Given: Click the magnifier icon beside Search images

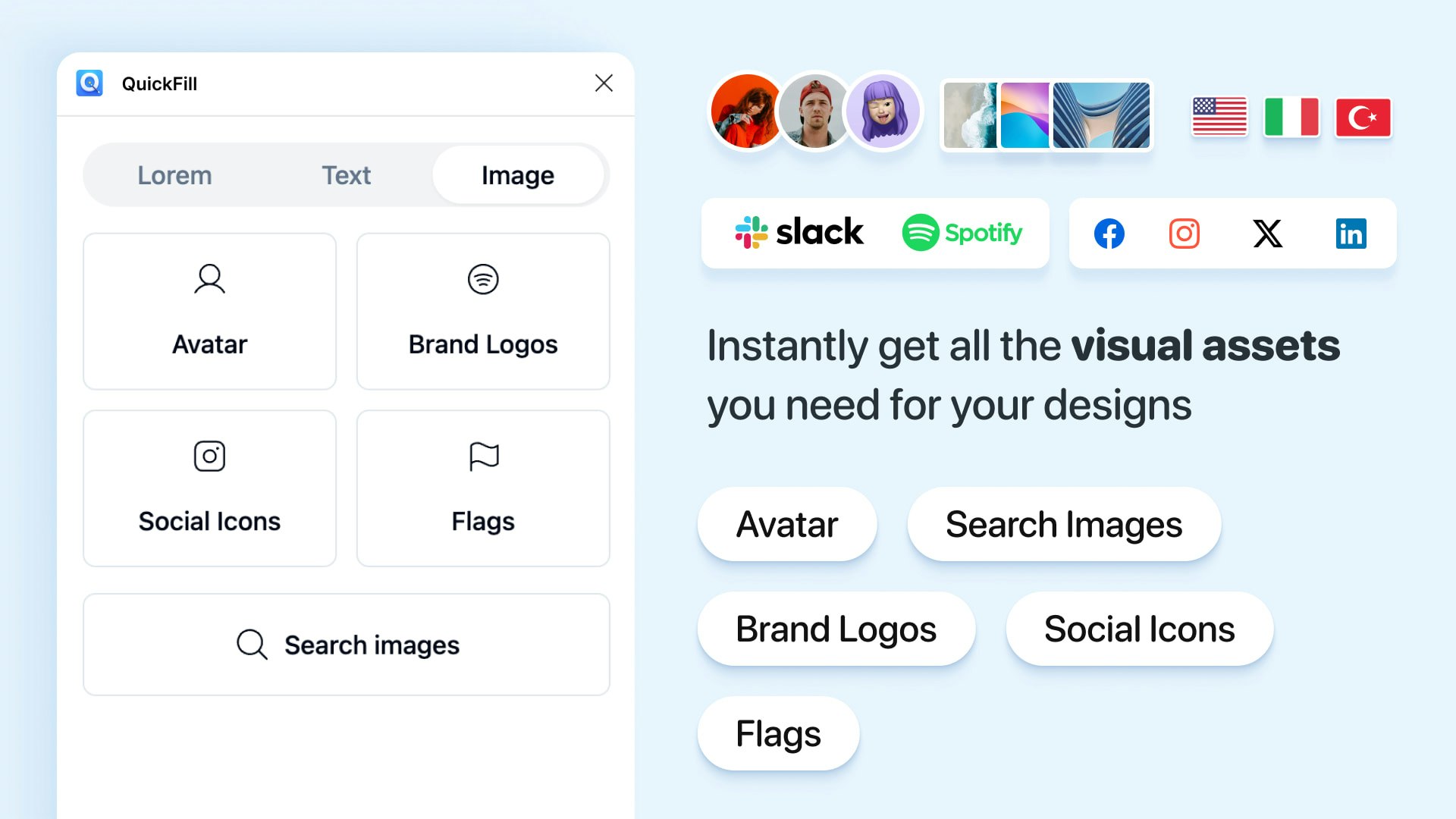Looking at the screenshot, I should (x=252, y=645).
